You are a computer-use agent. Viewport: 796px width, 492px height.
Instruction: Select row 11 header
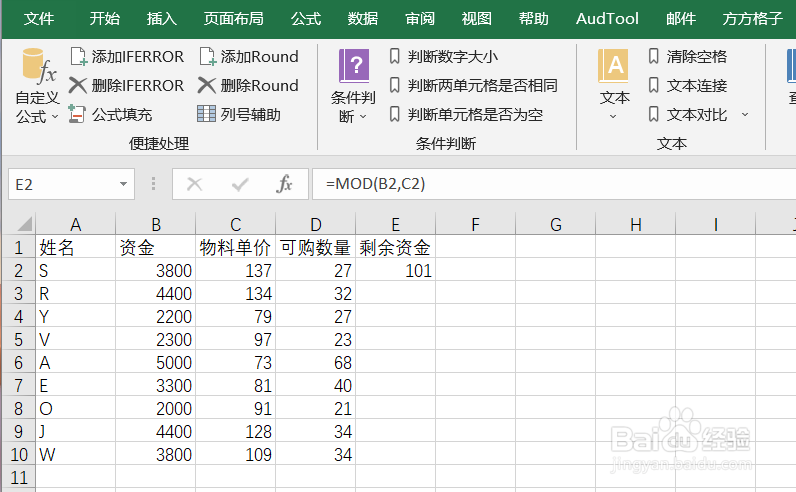(x=19, y=477)
